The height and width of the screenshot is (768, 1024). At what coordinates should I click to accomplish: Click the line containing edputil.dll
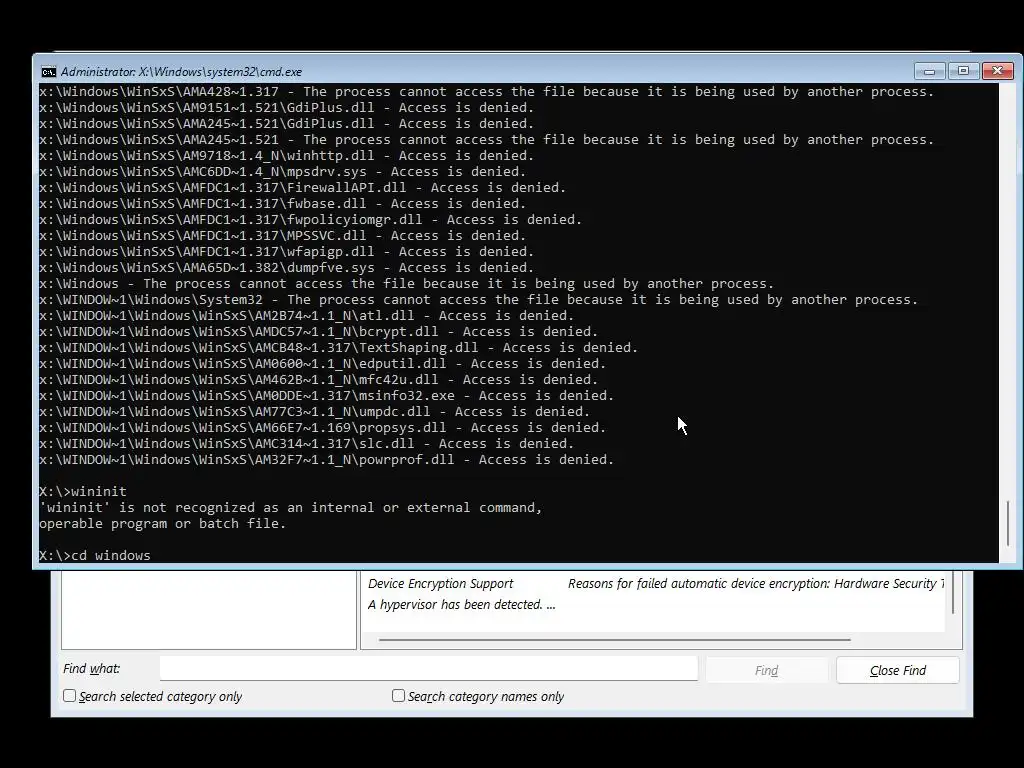[323, 363]
